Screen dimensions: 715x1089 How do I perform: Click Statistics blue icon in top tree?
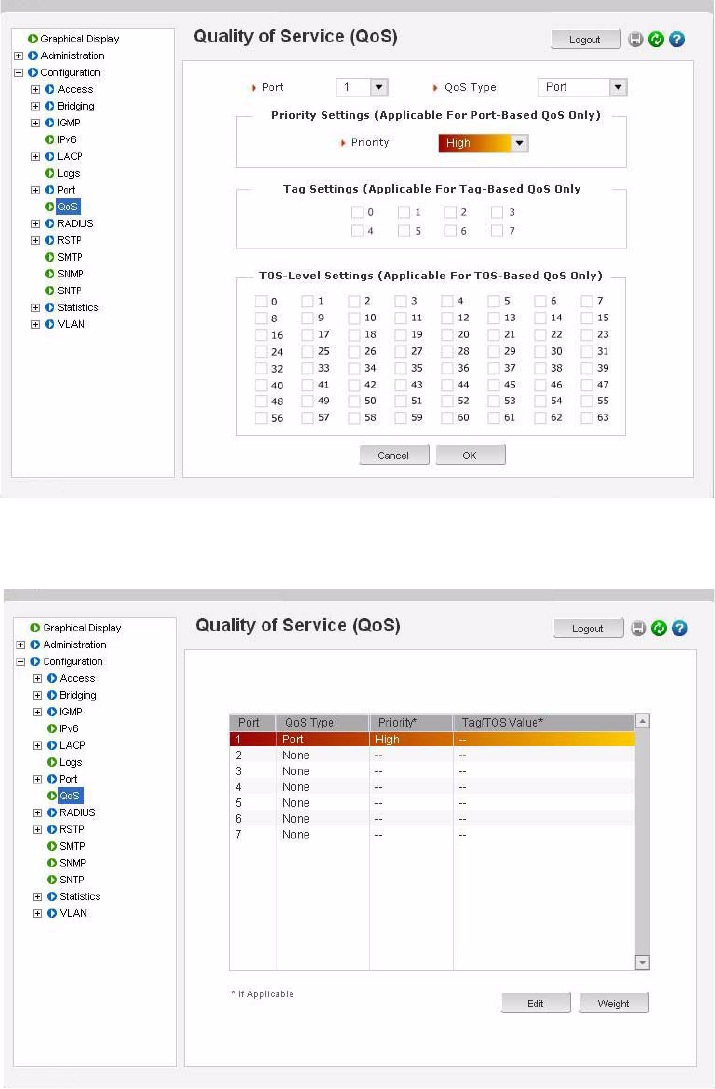(49, 308)
